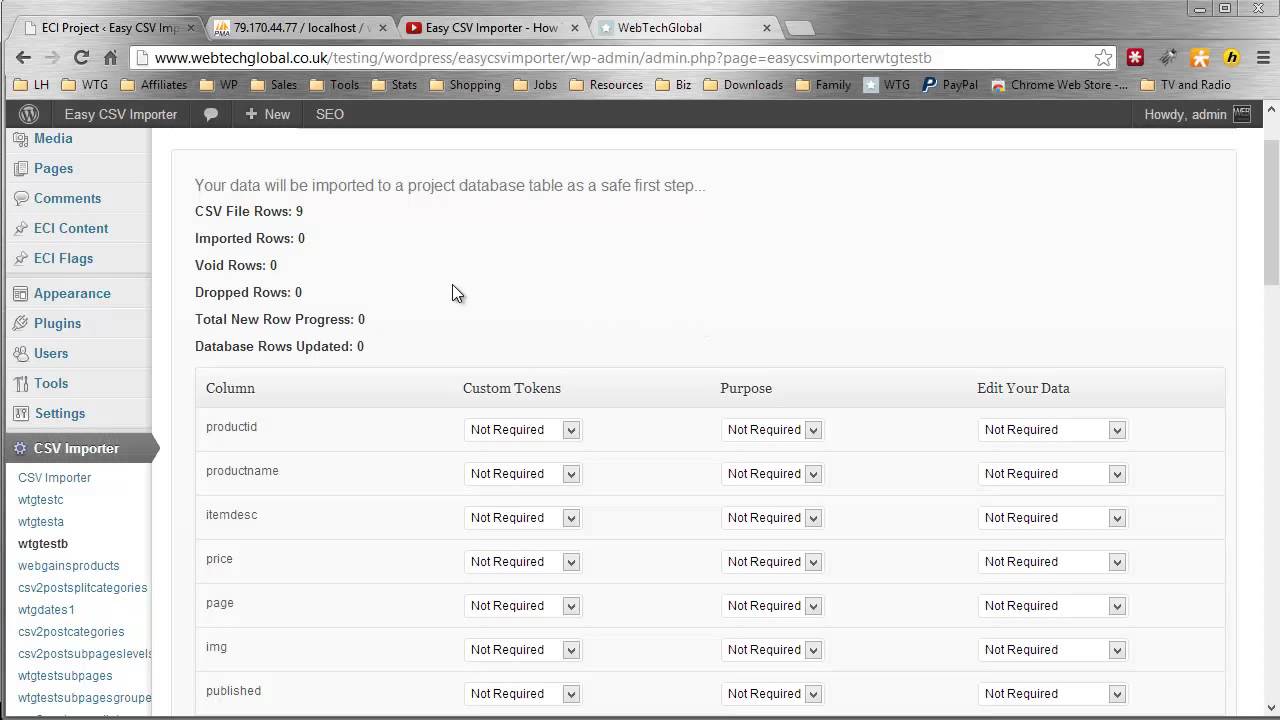Switch to WebTechGlobal browser tab
This screenshot has width=1280, height=720.
(683, 28)
